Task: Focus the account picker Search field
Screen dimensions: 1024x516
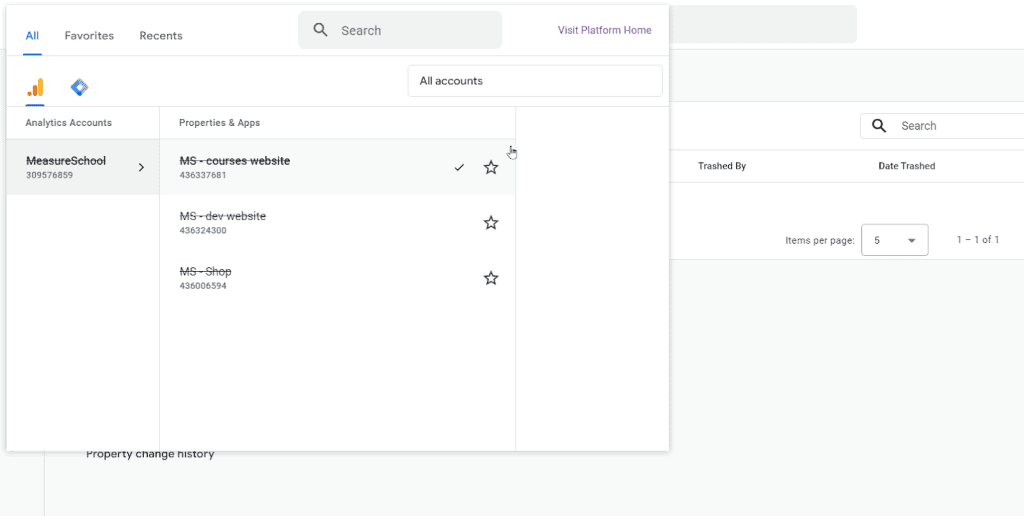Action: click(400, 30)
